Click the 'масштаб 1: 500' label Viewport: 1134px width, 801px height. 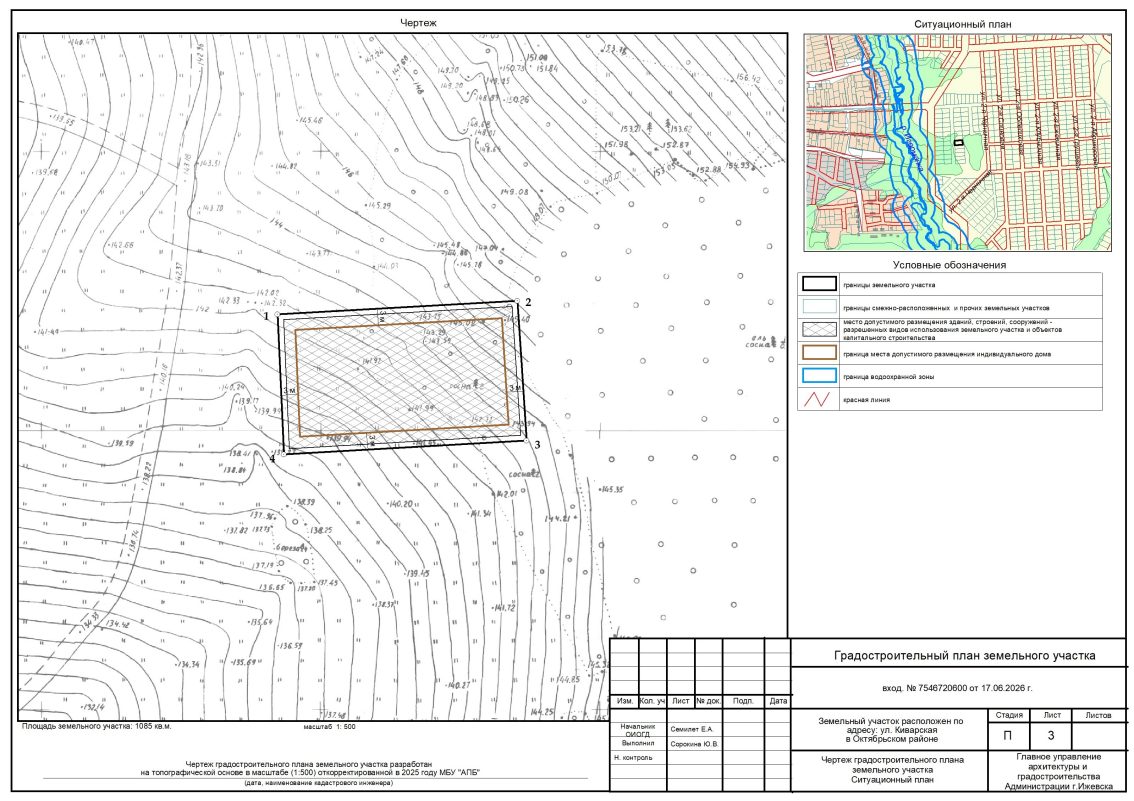click(329, 727)
